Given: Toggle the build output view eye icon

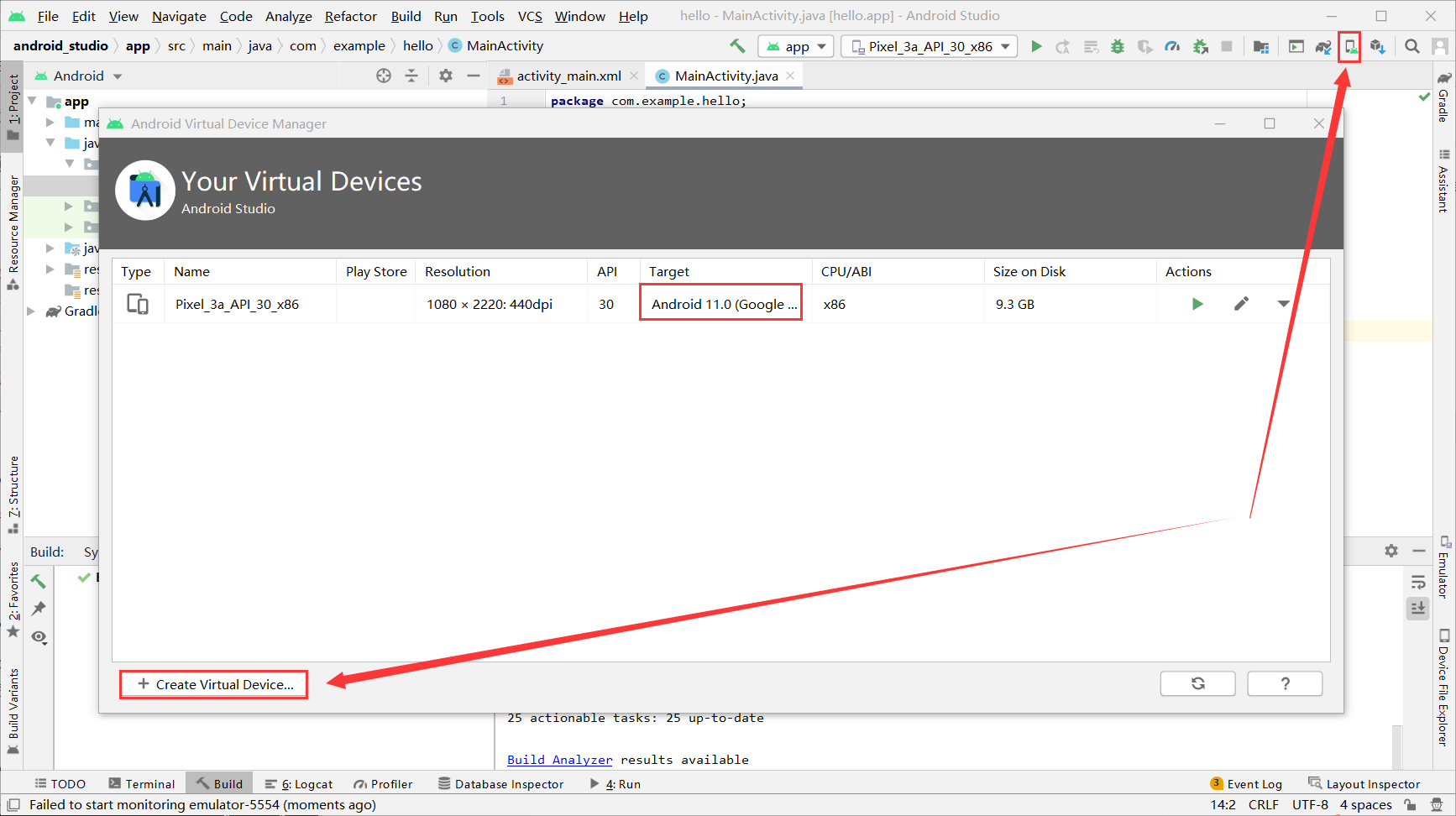Looking at the screenshot, I should coord(39,636).
